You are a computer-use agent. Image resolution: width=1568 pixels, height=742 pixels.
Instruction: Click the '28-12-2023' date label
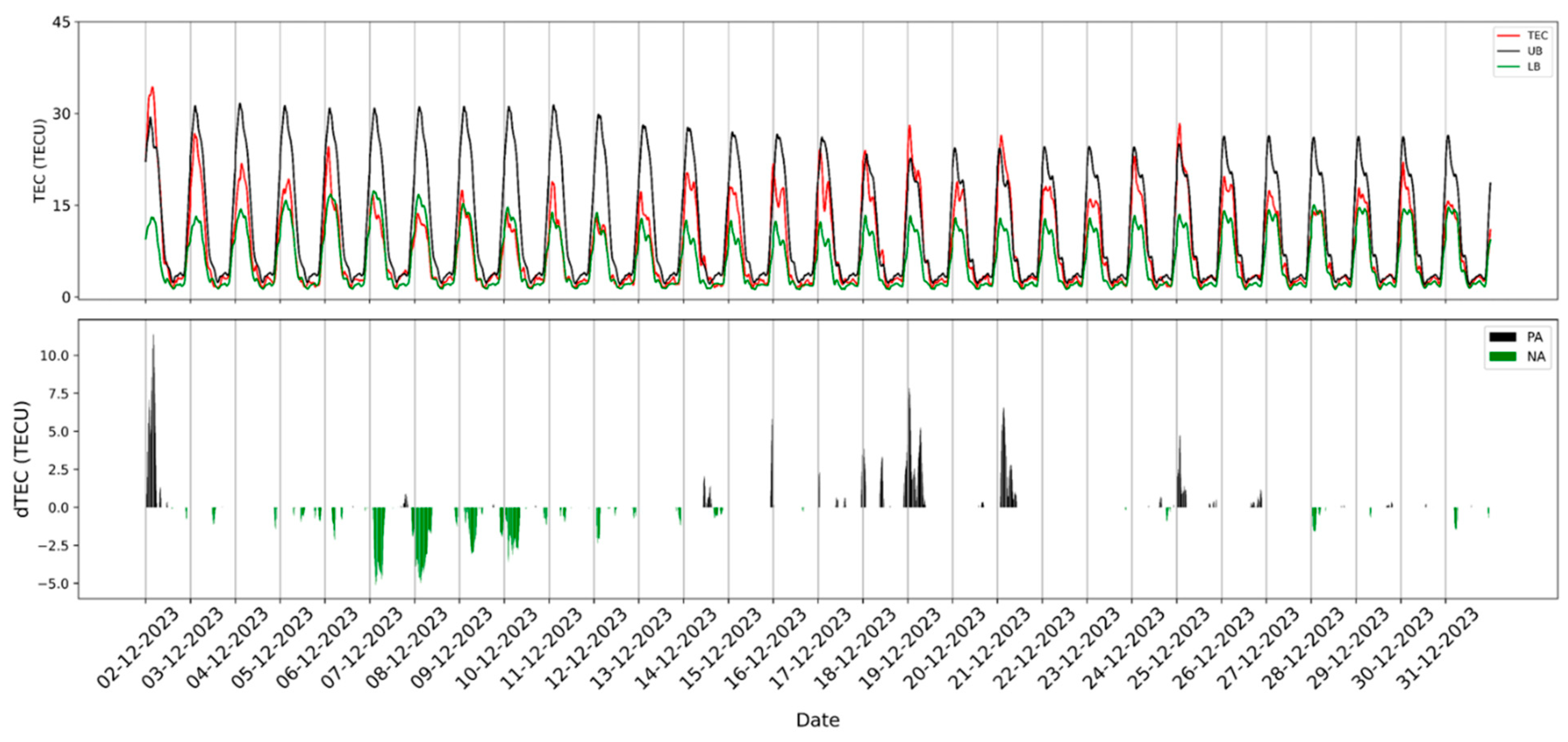tap(1304, 650)
